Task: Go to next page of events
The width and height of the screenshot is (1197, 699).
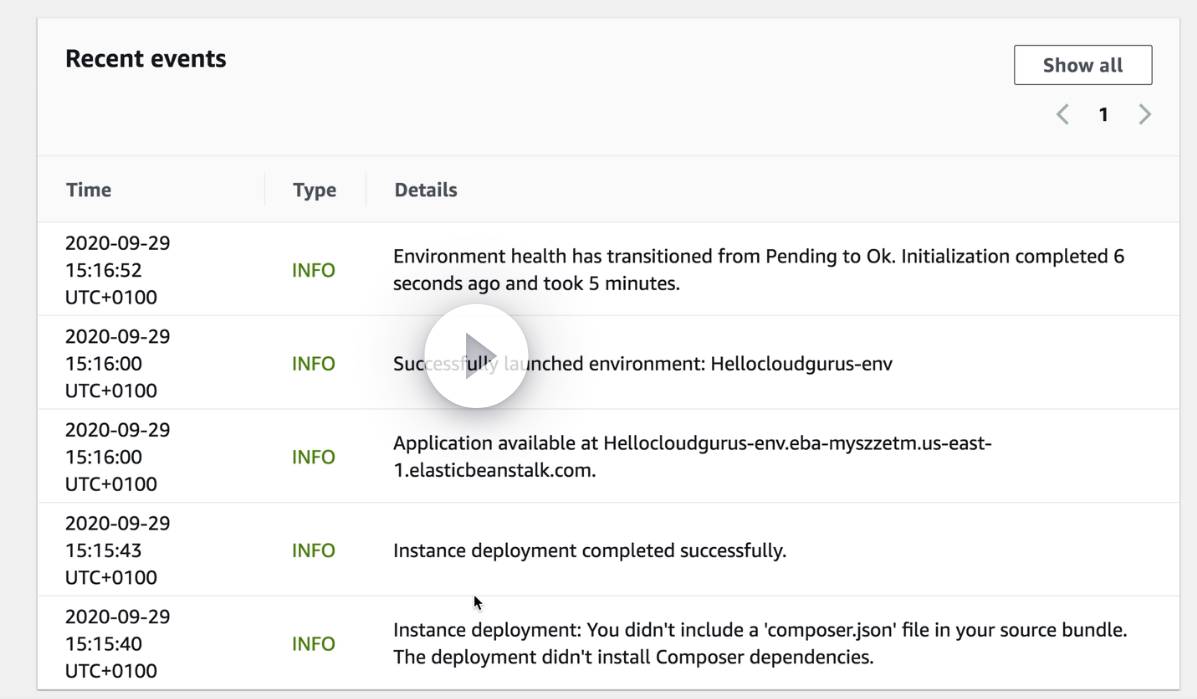Action: click(x=1144, y=115)
